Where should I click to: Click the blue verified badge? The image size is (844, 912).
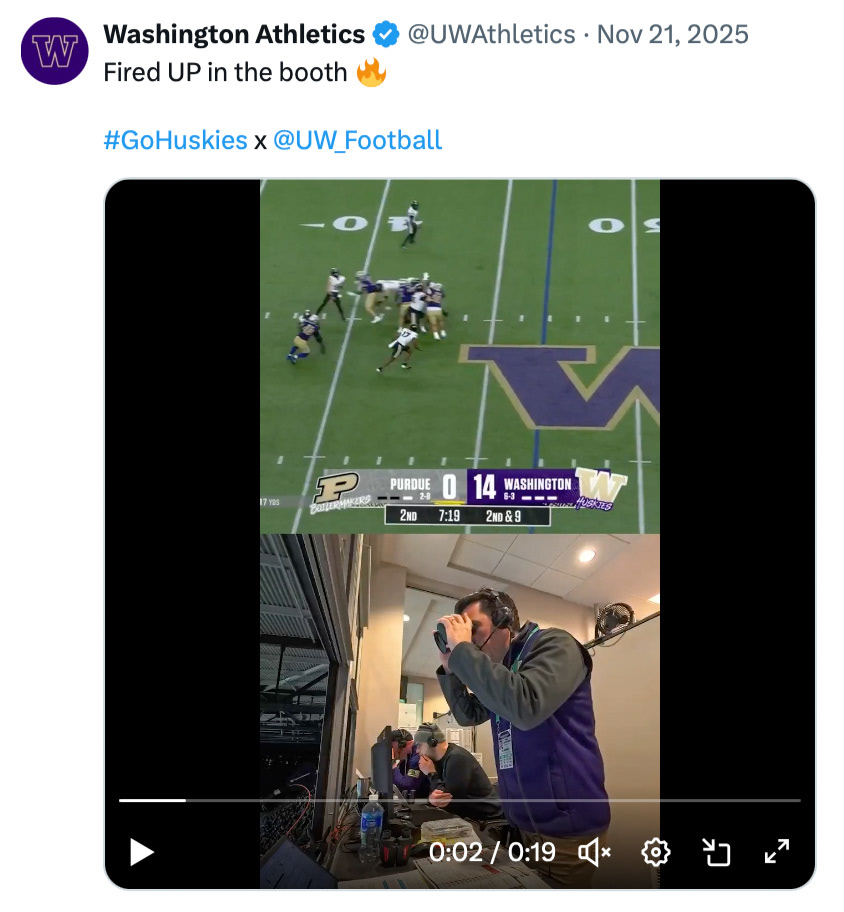click(x=385, y=35)
